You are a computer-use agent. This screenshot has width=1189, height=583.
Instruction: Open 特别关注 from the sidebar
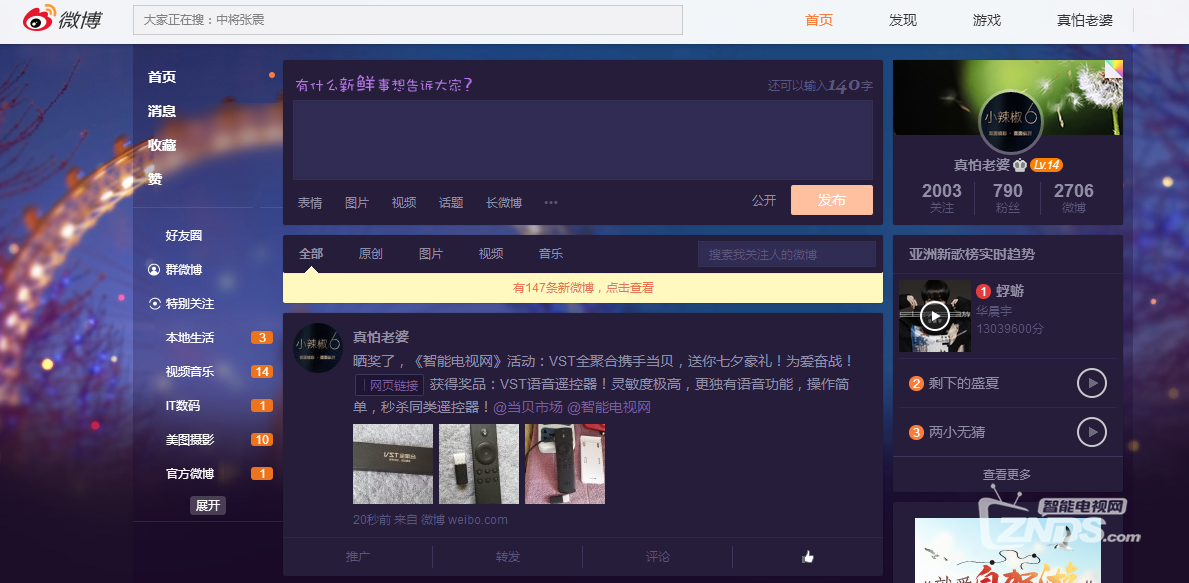tap(188, 304)
